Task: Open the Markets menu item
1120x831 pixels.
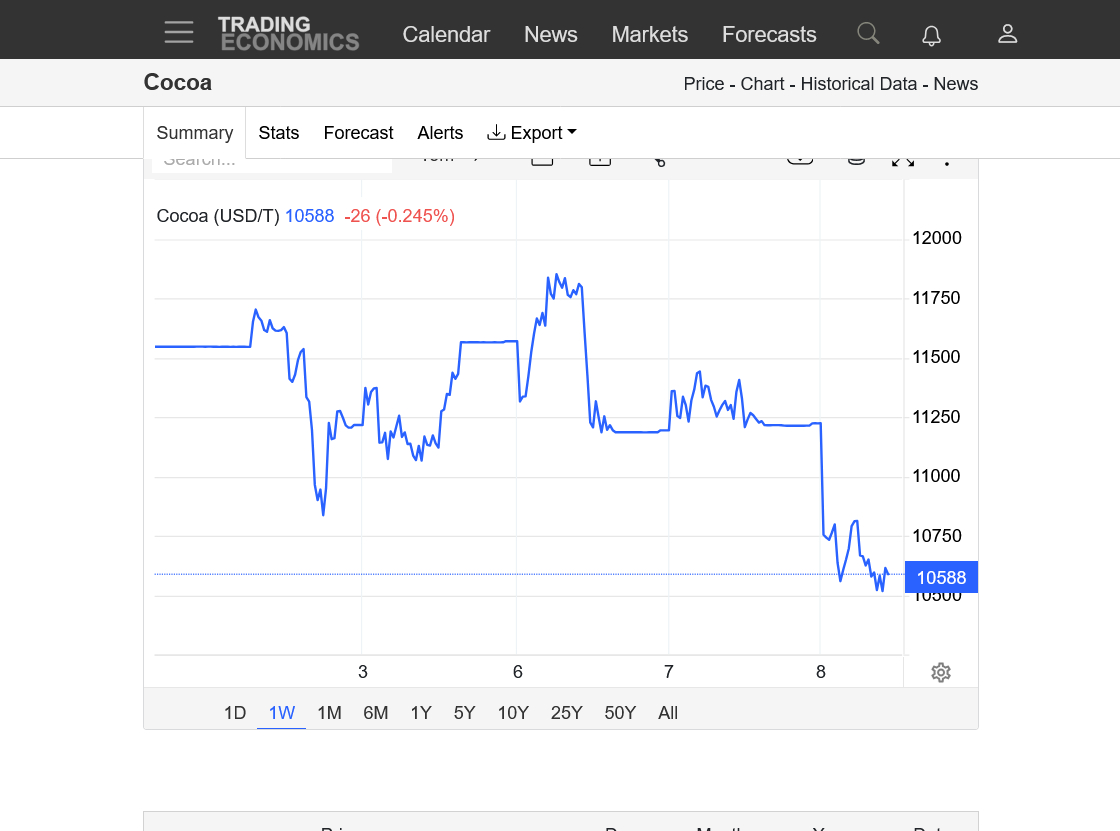Action: tap(649, 34)
